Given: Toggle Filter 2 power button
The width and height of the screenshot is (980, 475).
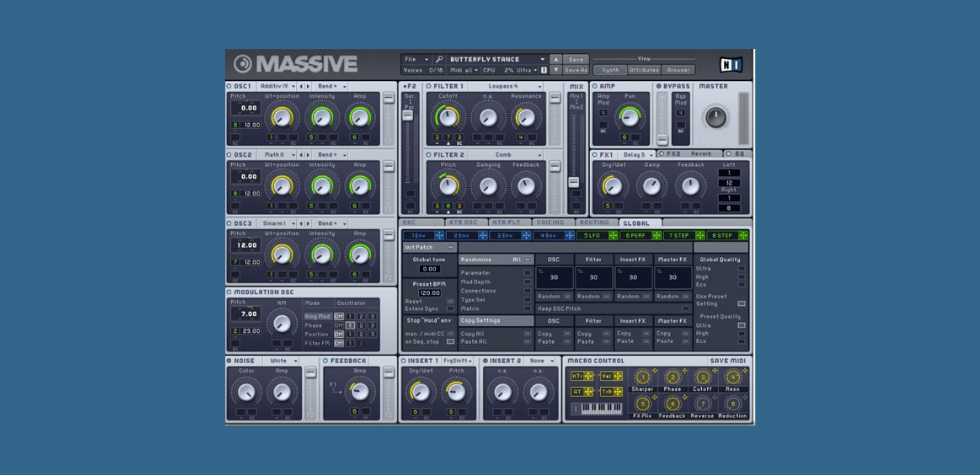Looking at the screenshot, I should pyautogui.click(x=429, y=154).
